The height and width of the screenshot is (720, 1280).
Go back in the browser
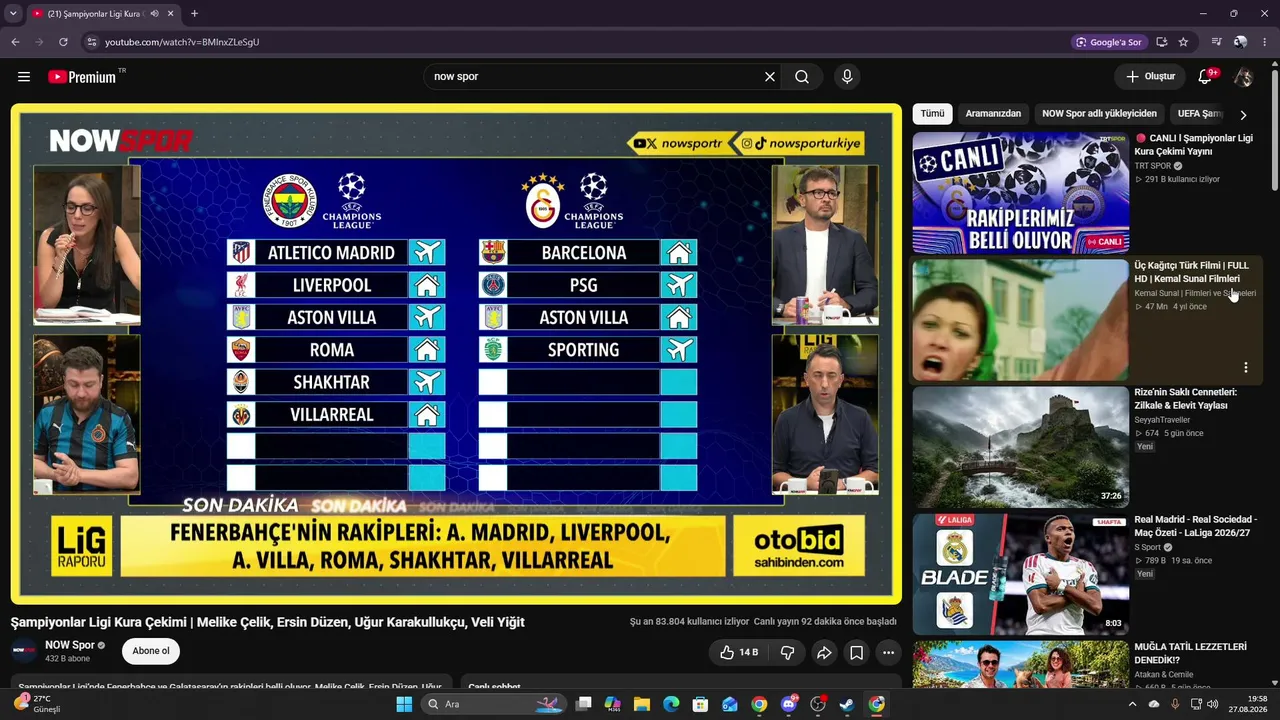15,42
